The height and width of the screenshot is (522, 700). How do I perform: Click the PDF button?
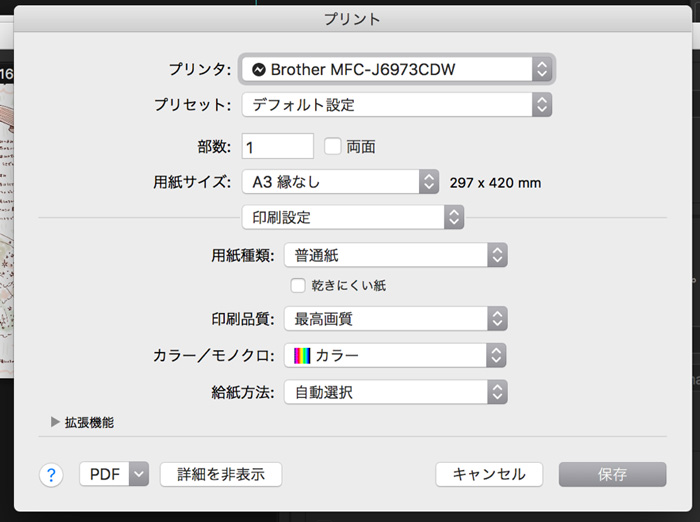coord(104,474)
